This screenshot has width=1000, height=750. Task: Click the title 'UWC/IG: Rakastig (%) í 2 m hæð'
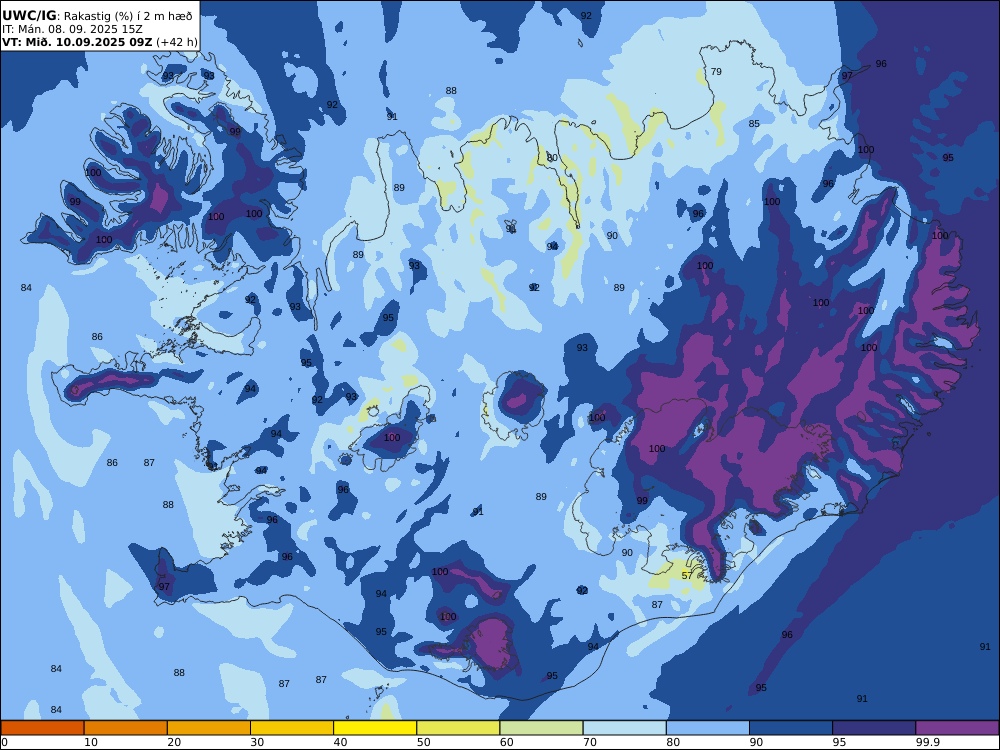tap(97, 16)
